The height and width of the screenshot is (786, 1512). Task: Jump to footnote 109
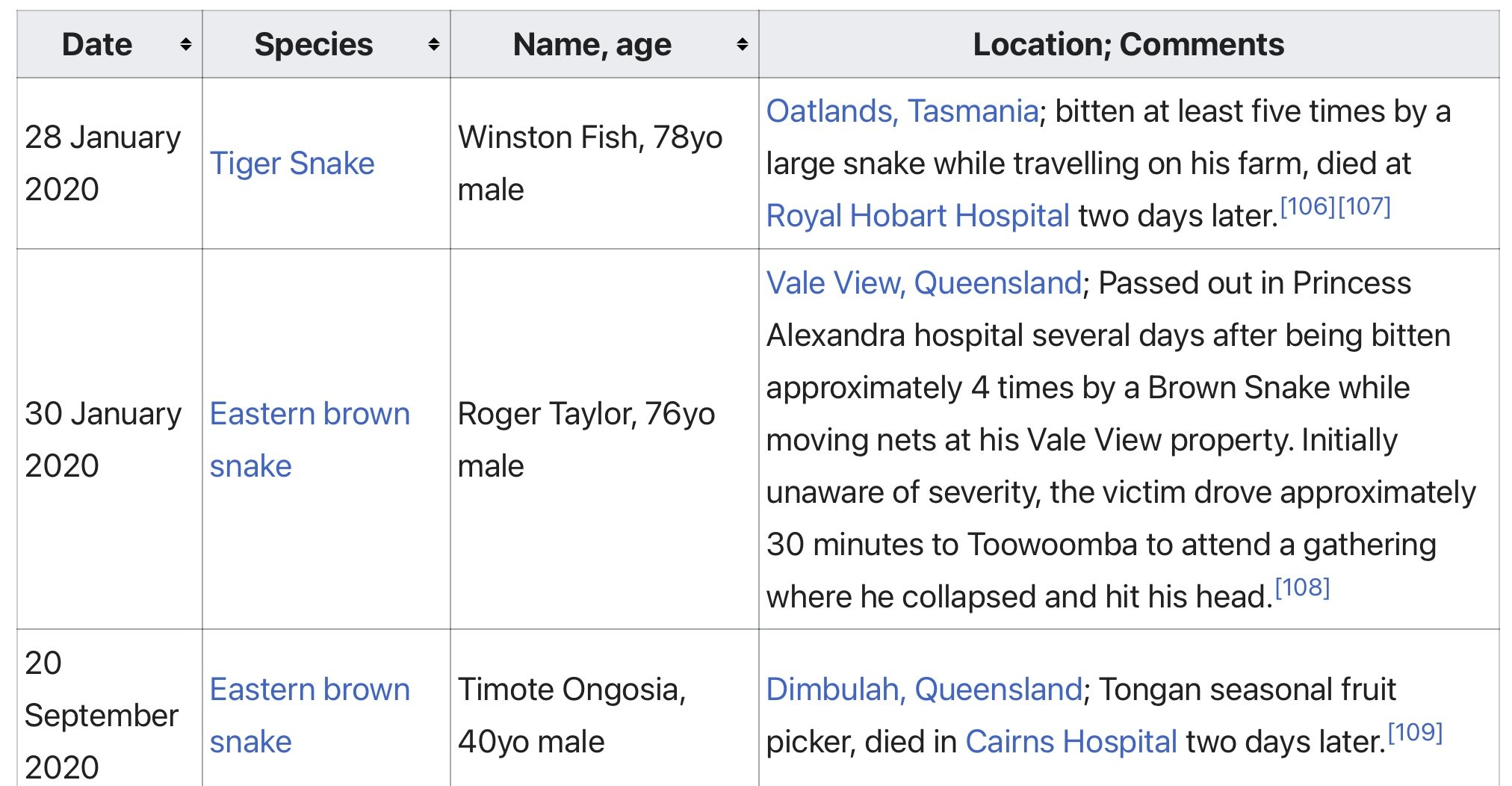pos(1415,732)
